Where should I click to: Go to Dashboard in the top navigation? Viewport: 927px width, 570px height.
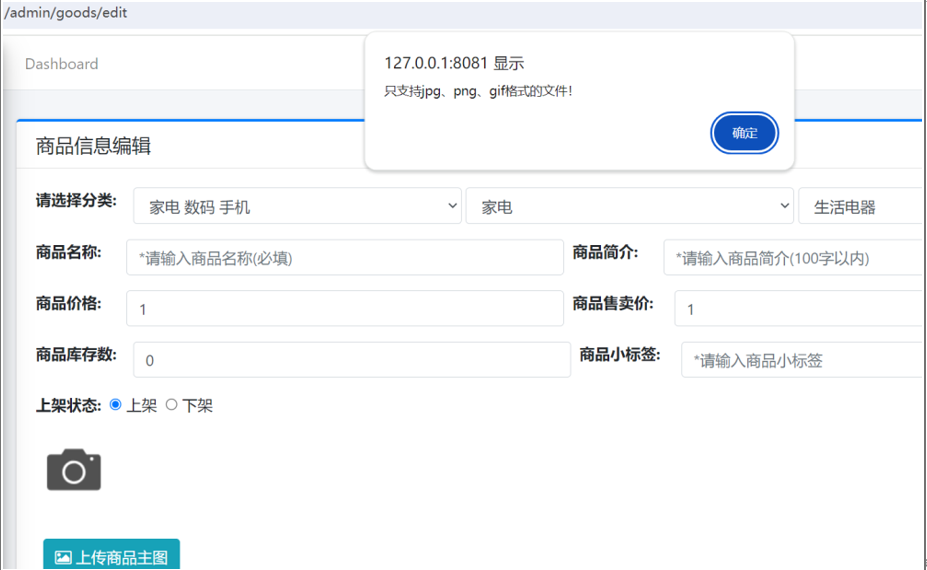tap(62, 64)
